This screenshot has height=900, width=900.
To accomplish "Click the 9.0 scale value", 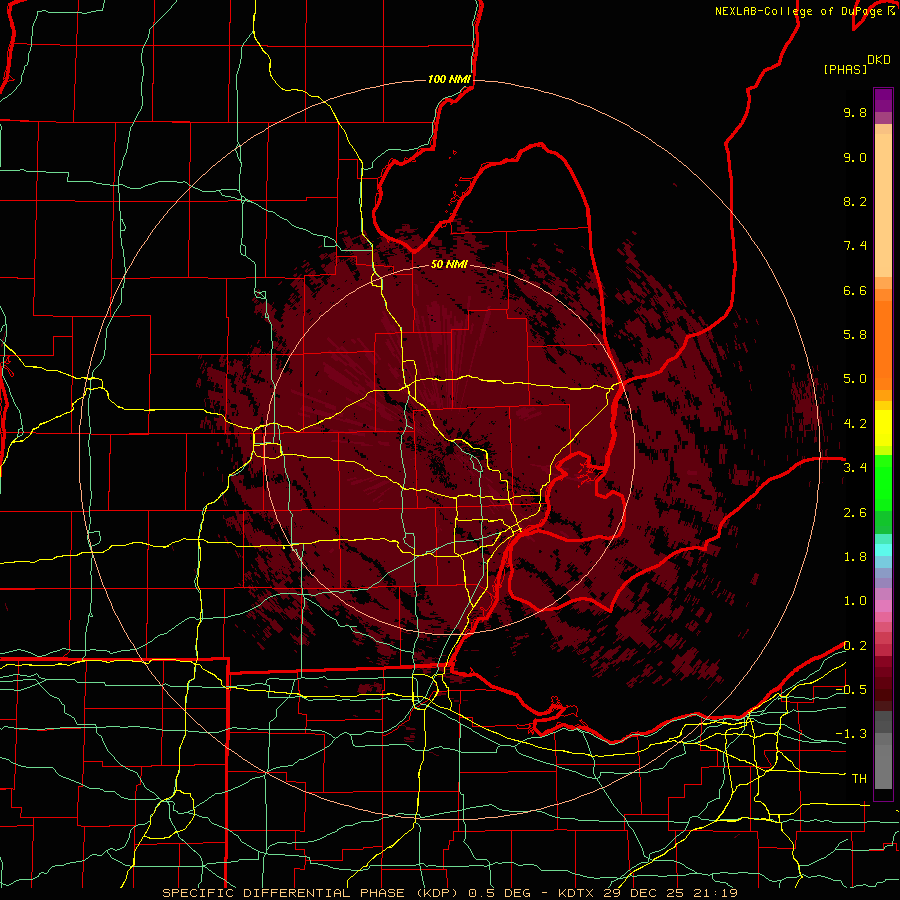I will coord(855,157).
